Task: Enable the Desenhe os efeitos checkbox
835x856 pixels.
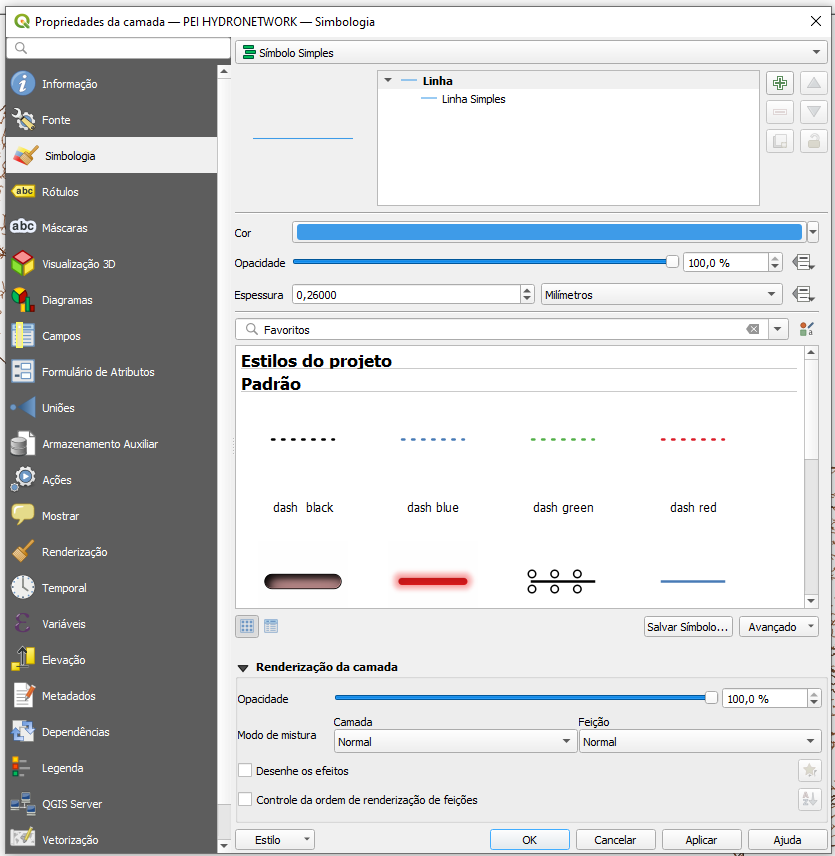Action: click(x=245, y=771)
